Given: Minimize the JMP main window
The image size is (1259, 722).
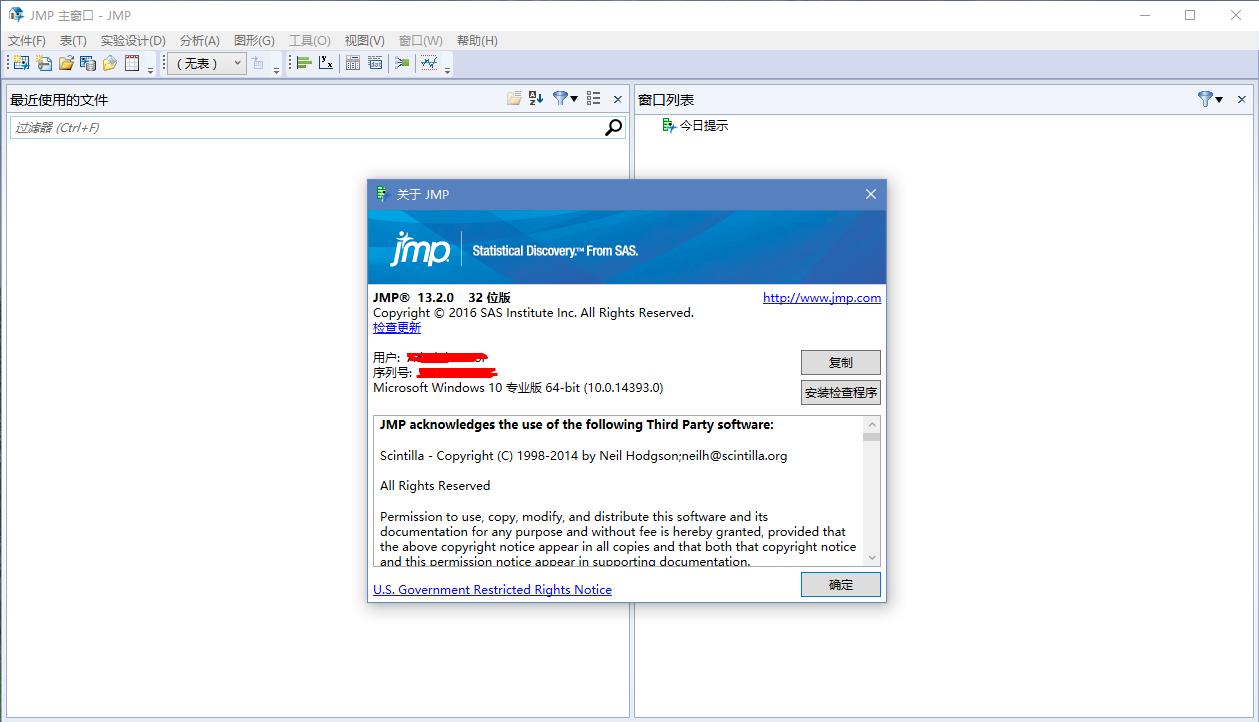Looking at the screenshot, I should click(x=1144, y=15).
